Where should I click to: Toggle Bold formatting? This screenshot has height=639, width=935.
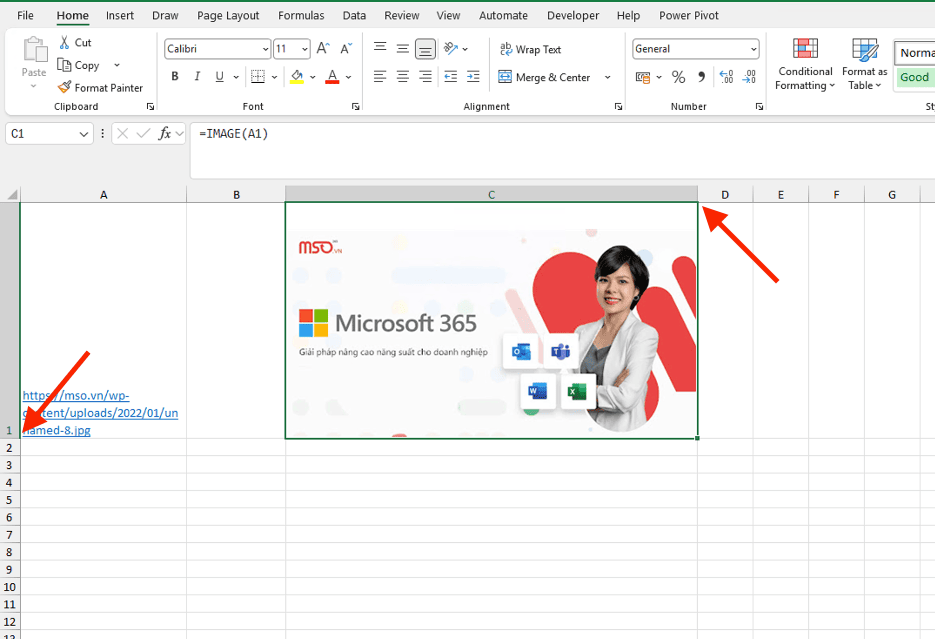(175, 76)
